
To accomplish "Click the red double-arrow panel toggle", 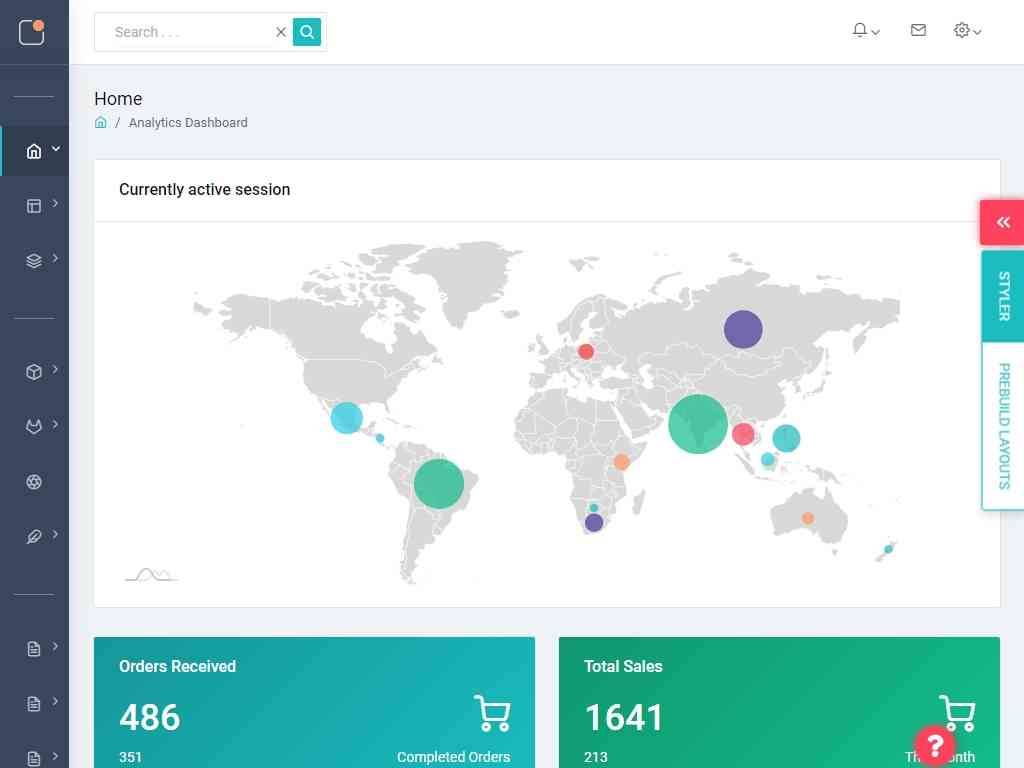I will (x=1002, y=222).
